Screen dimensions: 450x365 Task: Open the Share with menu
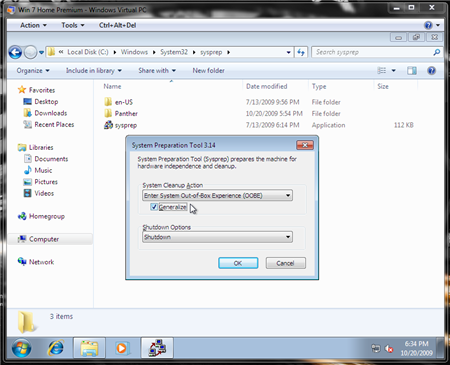[x=157, y=71]
